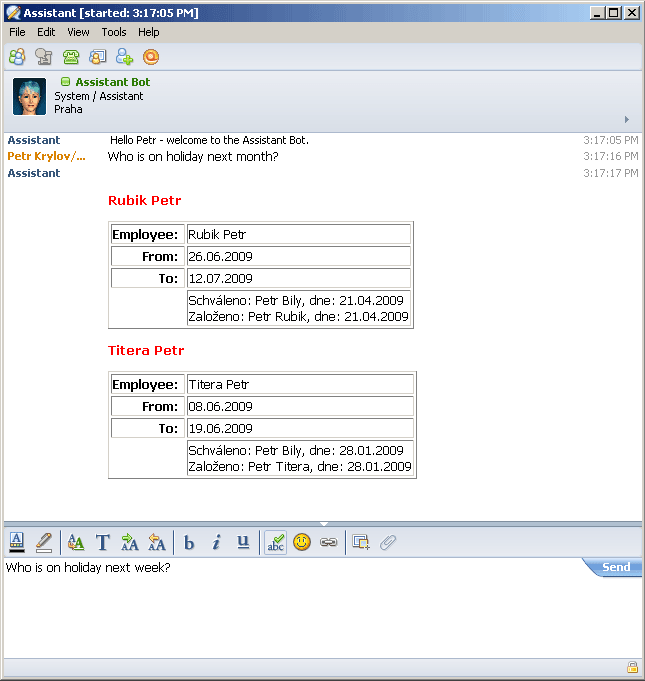The height and width of the screenshot is (681, 645).
Task: Open the group contacts icon in toolbar
Action: tap(17, 57)
